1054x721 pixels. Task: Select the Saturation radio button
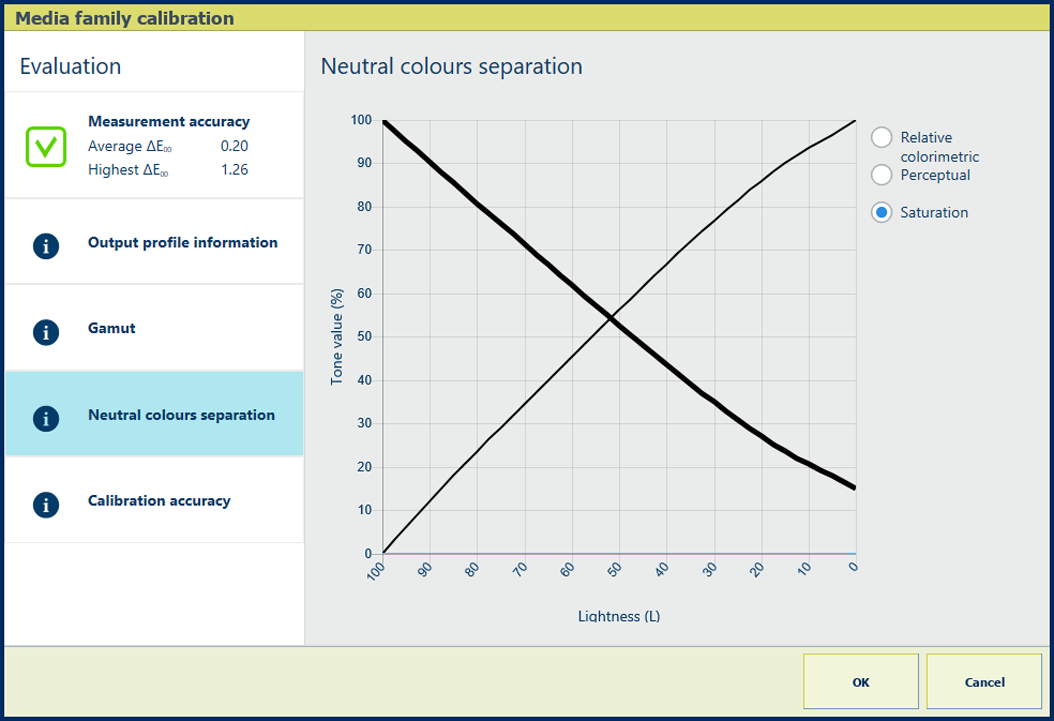tap(881, 212)
